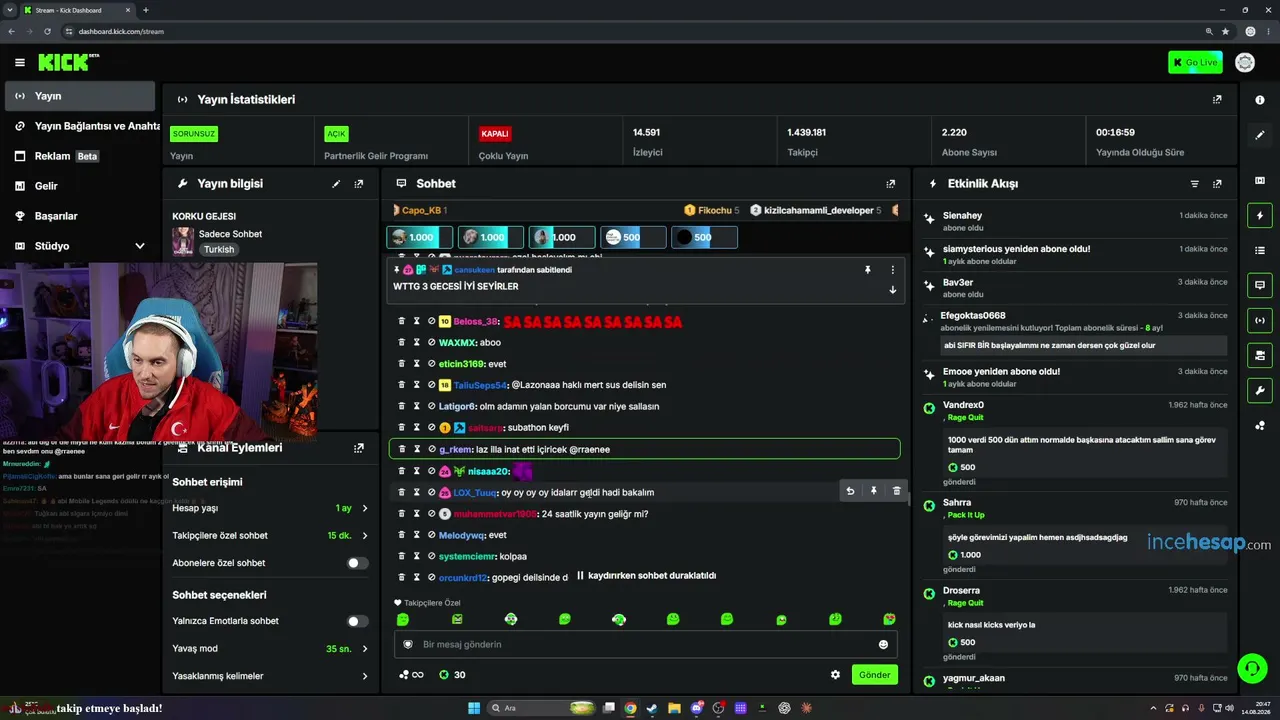Open Discord from the taskbar
This screenshot has height=720, width=1280.
coord(697,708)
